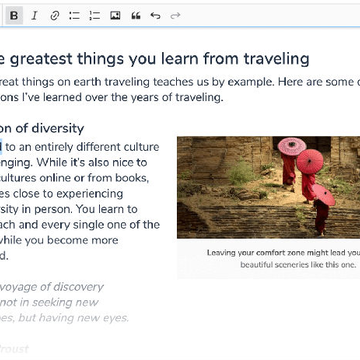Click the line "diversity in person. You learn to"
Image resolution: width=360 pixels, height=360 pixels.
click(x=69, y=209)
